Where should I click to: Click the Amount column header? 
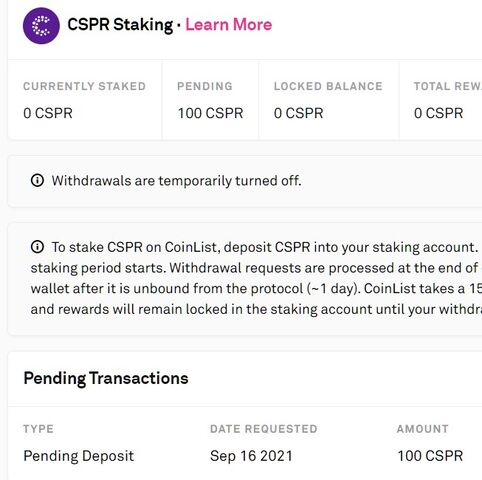coord(423,429)
